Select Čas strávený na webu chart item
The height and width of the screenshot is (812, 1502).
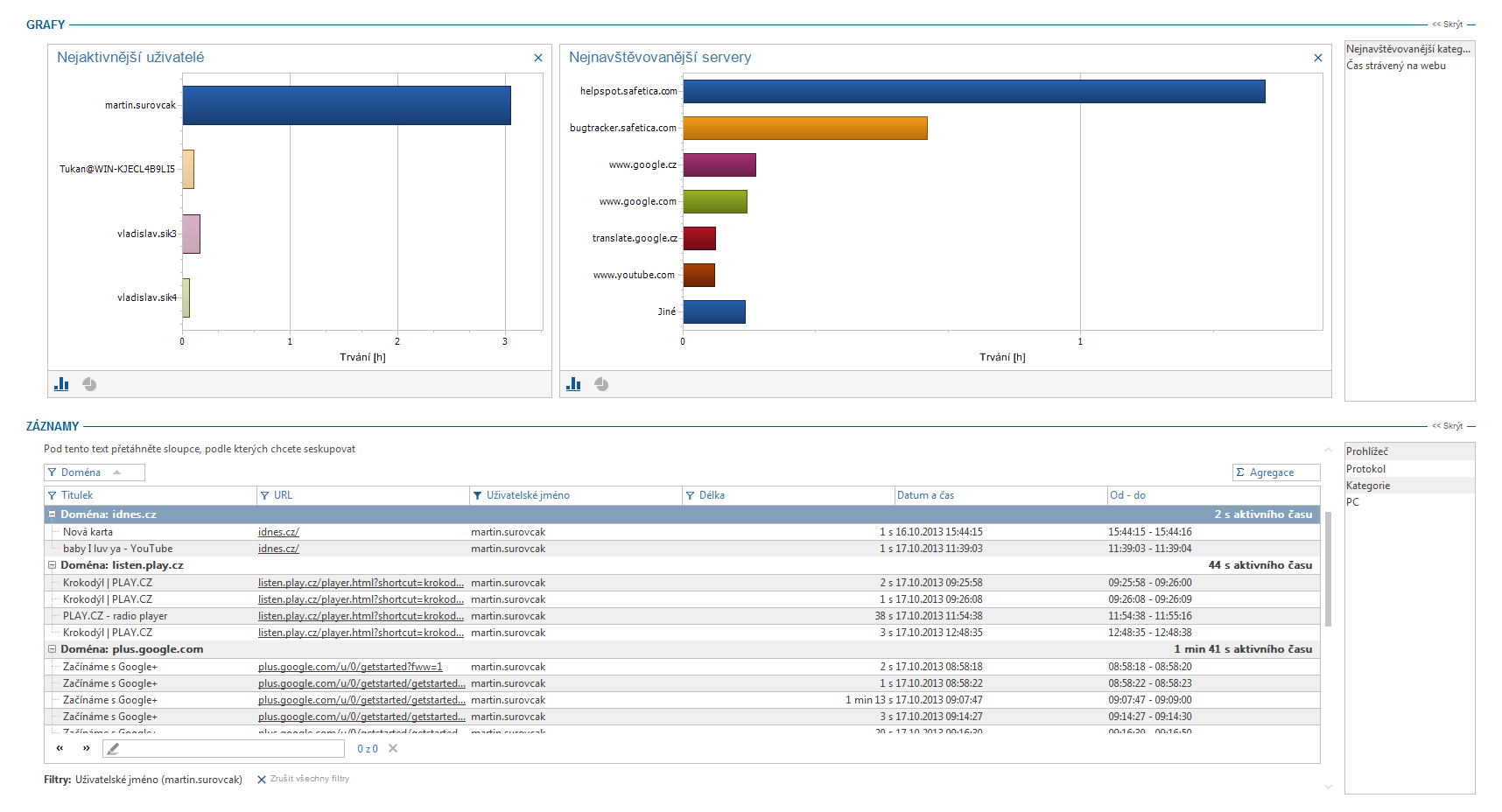(x=1396, y=66)
